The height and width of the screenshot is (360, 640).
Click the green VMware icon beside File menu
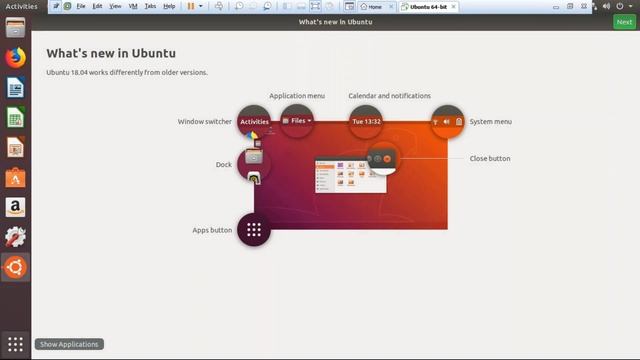tap(67, 6)
